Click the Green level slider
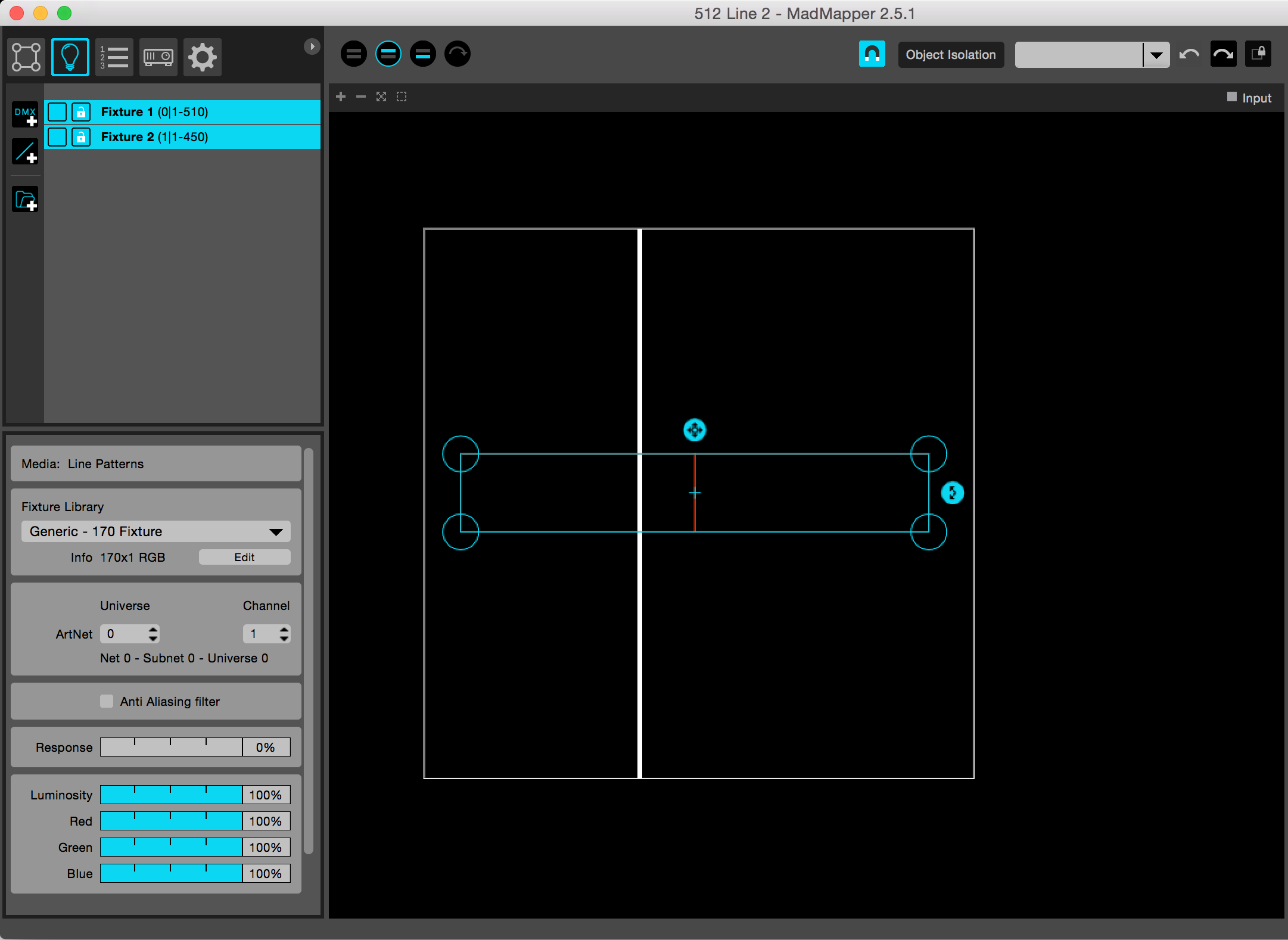The height and width of the screenshot is (940, 1288). [x=171, y=847]
